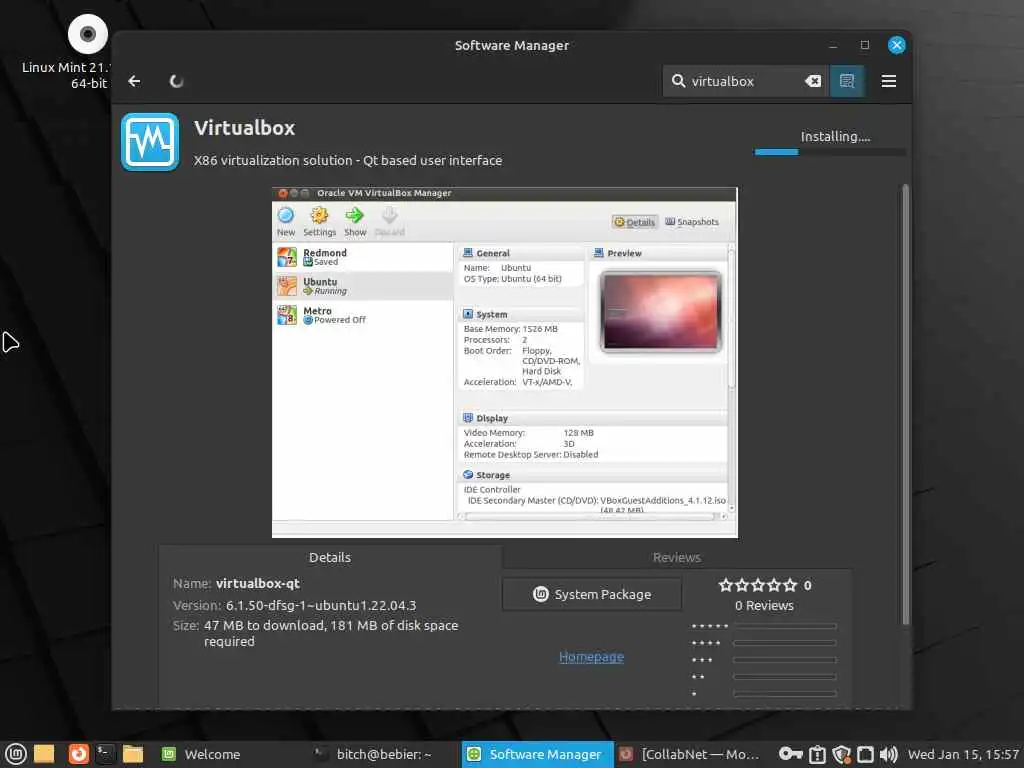Click the Virtualbox title heading

coord(244,128)
